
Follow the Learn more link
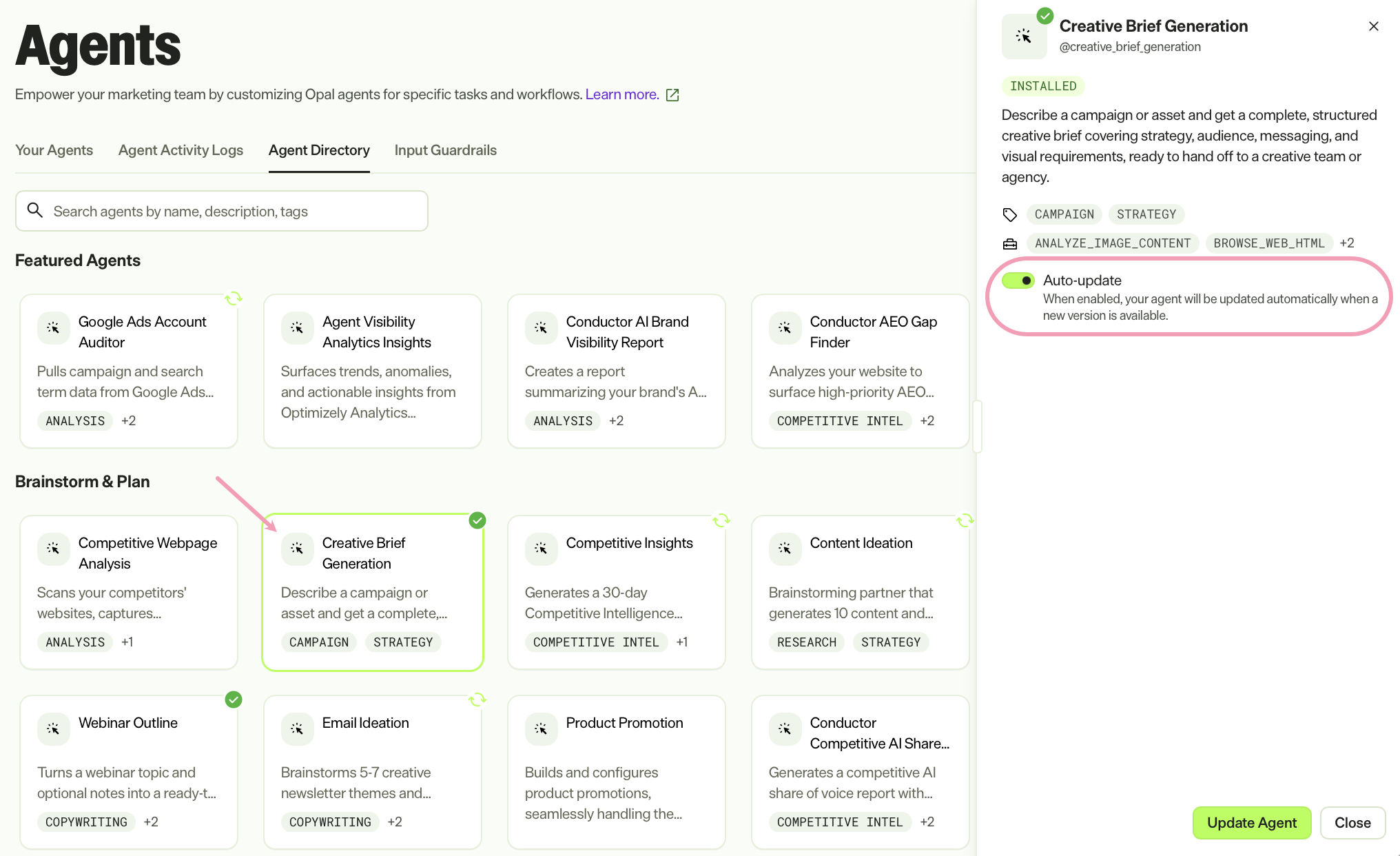point(622,94)
